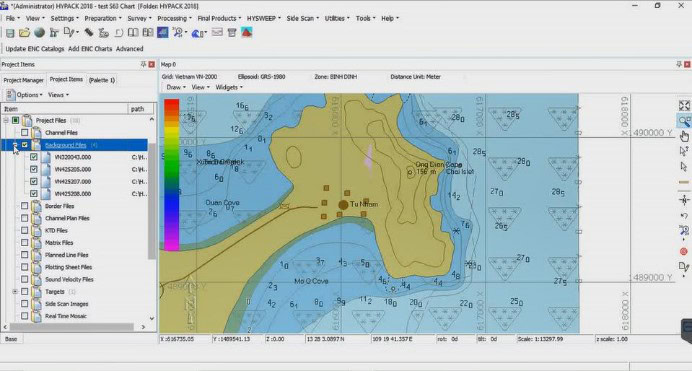Viewport: 692px width, 371px height.
Task: Click Update ENC Catalogs button
Action: [35, 49]
